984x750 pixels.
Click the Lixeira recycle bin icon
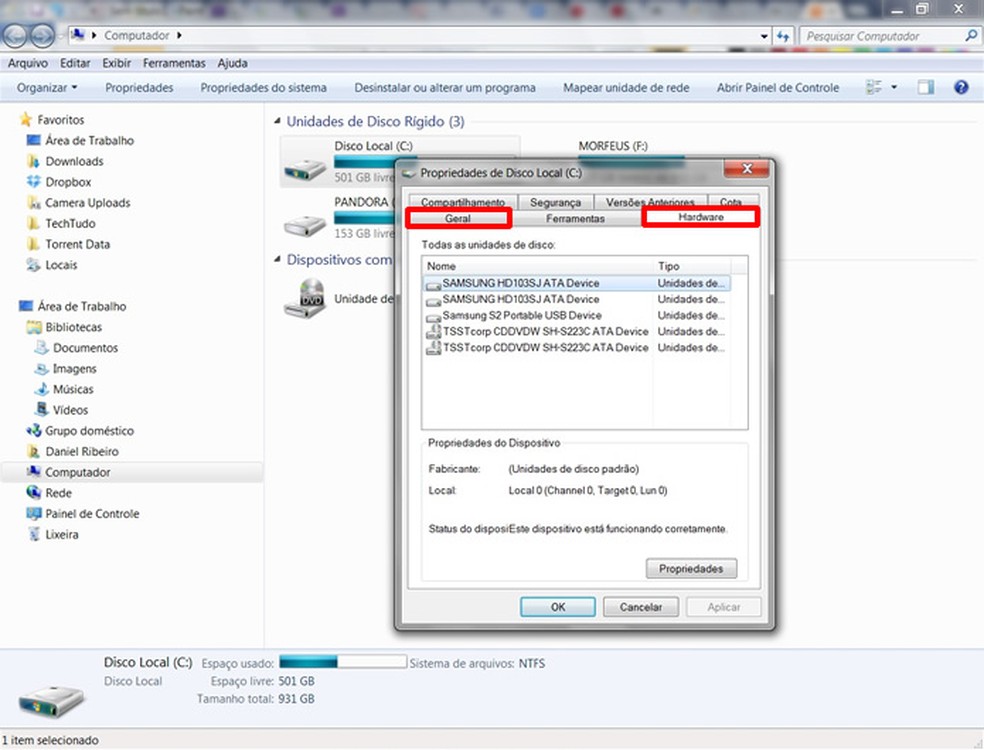click(35, 534)
